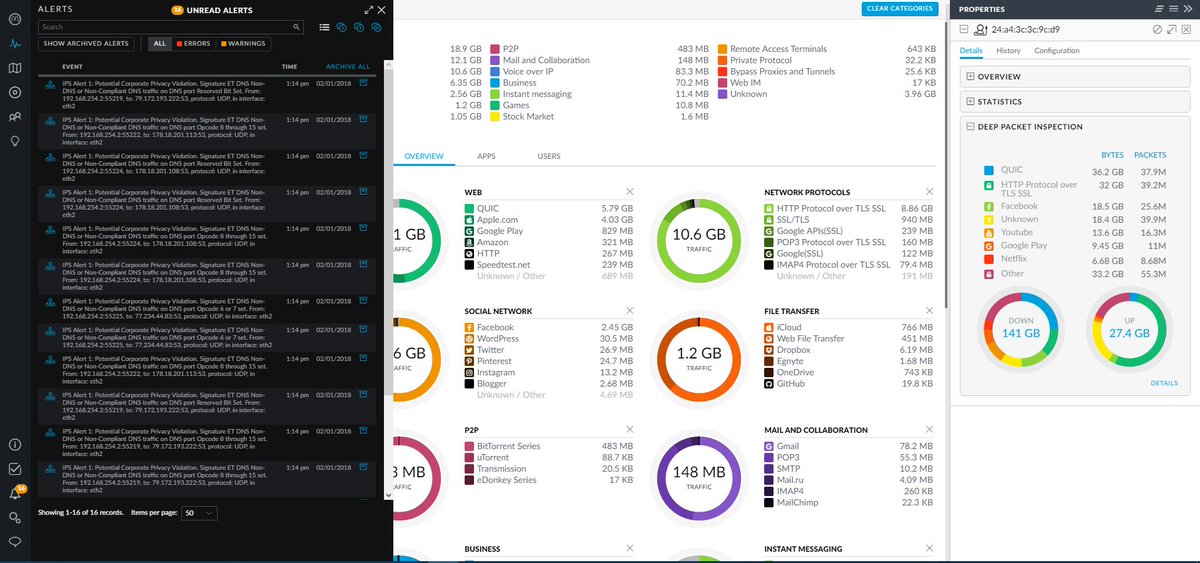Expand the Alerts panel to full size
This screenshot has height=563, width=1200.
368,8
